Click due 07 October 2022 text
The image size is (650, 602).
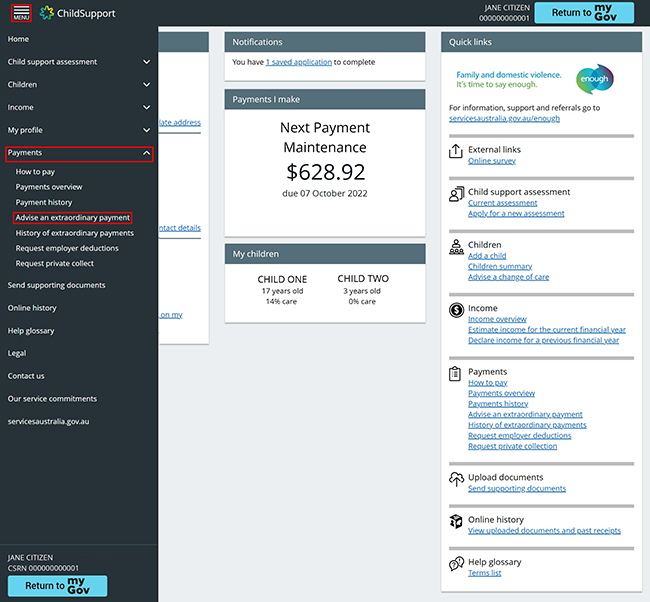[x=325, y=194]
